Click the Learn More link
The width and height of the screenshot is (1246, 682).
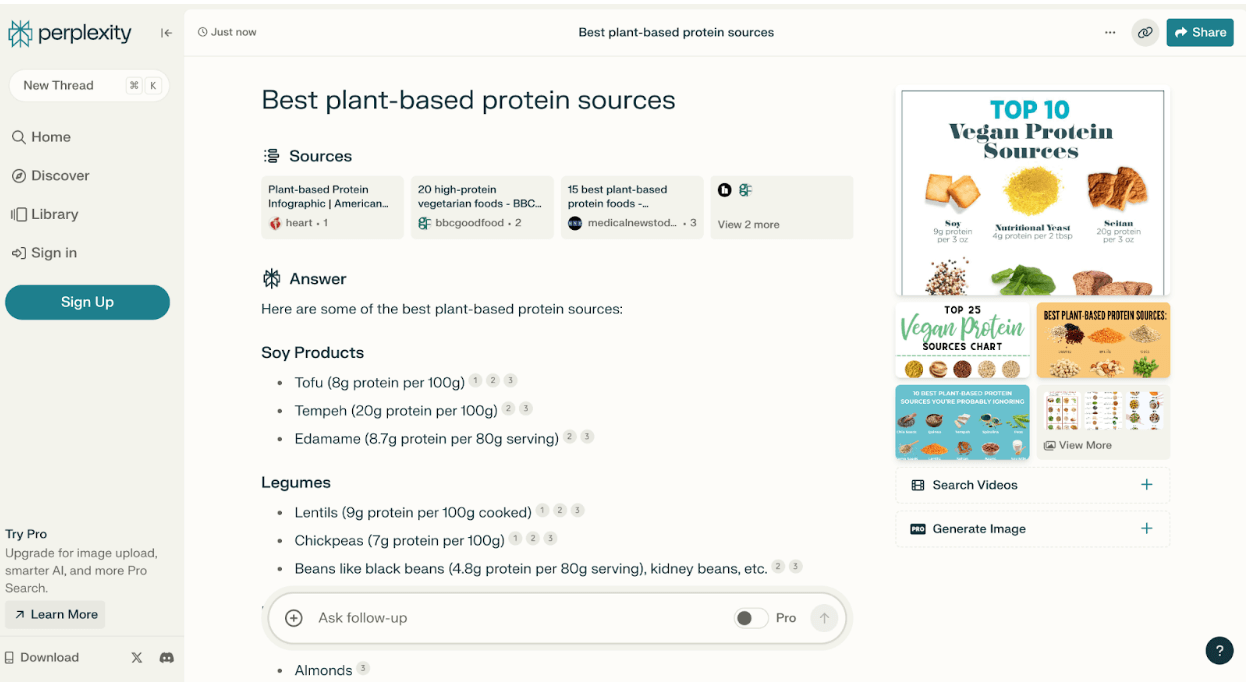(x=54, y=614)
